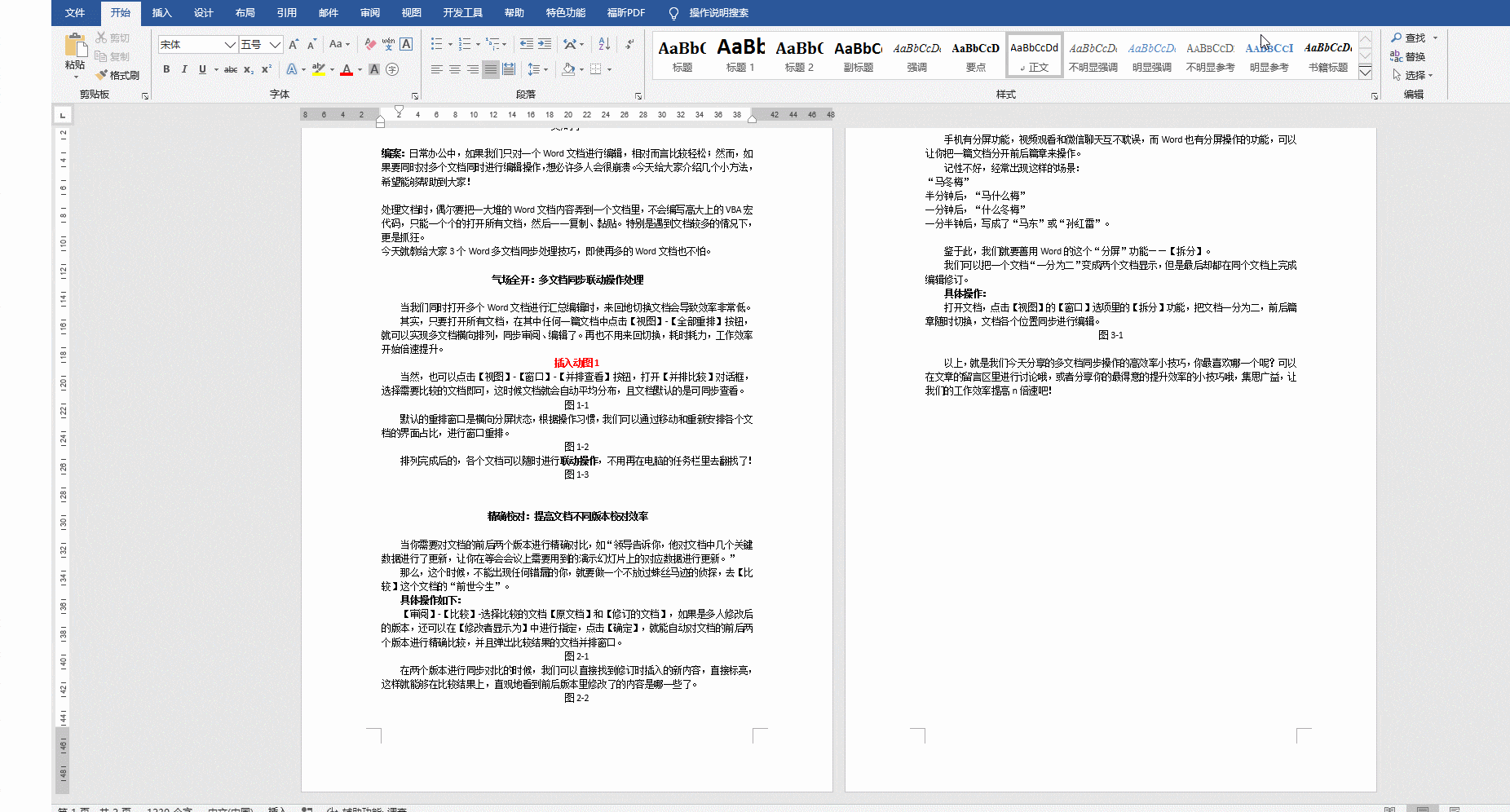Screen dimensions: 1510x812
Task: Click the text effects outlined A icon
Action: click(x=292, y=69)
